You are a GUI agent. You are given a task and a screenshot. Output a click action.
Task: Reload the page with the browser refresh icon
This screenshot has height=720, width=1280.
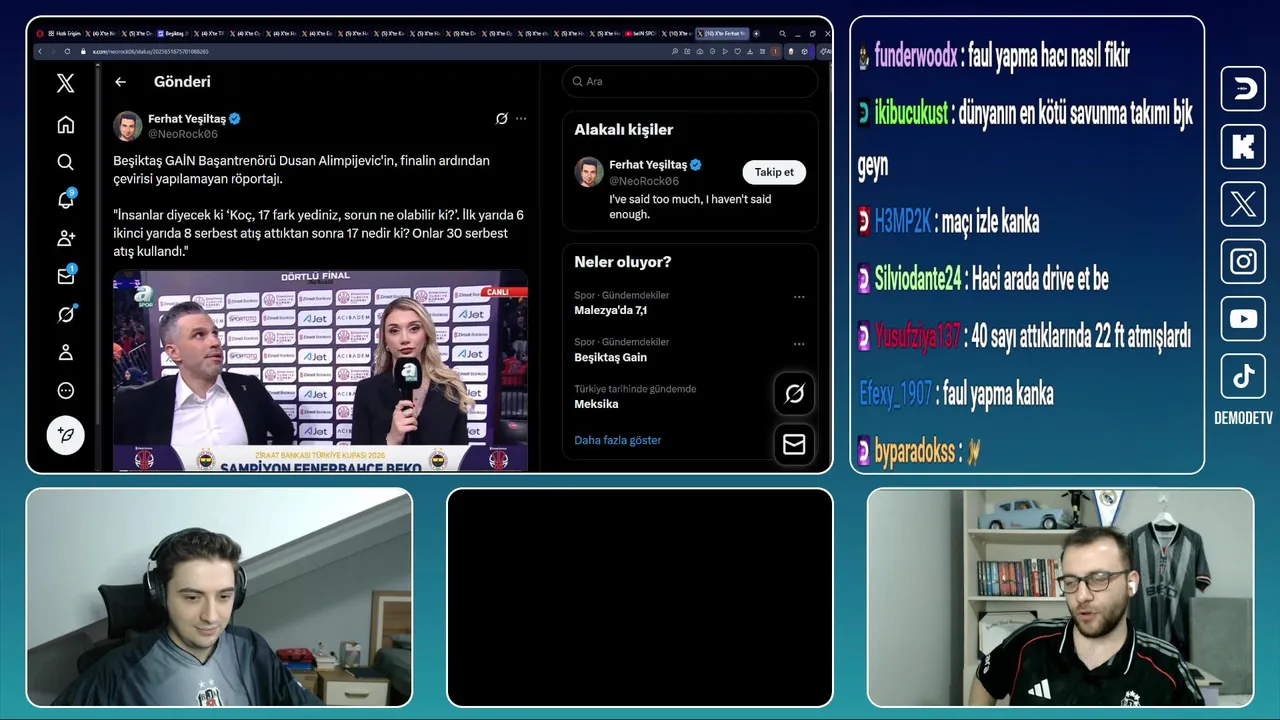tap(68, 51)
